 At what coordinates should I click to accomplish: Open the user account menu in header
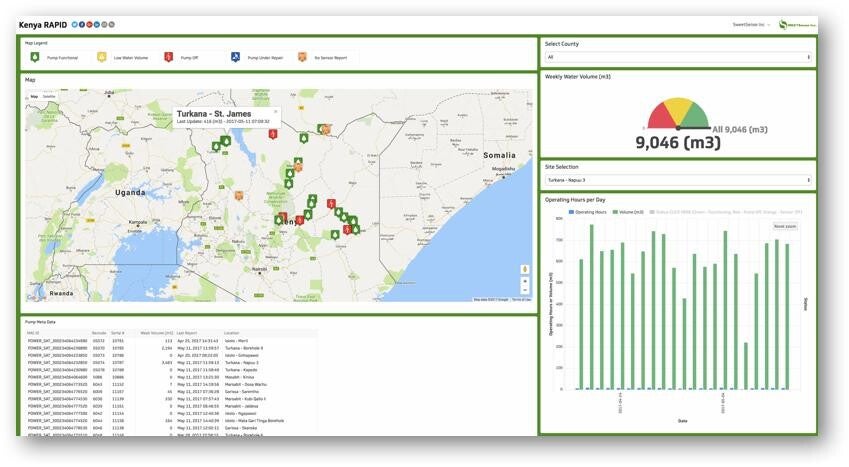[x=751, y=25]
